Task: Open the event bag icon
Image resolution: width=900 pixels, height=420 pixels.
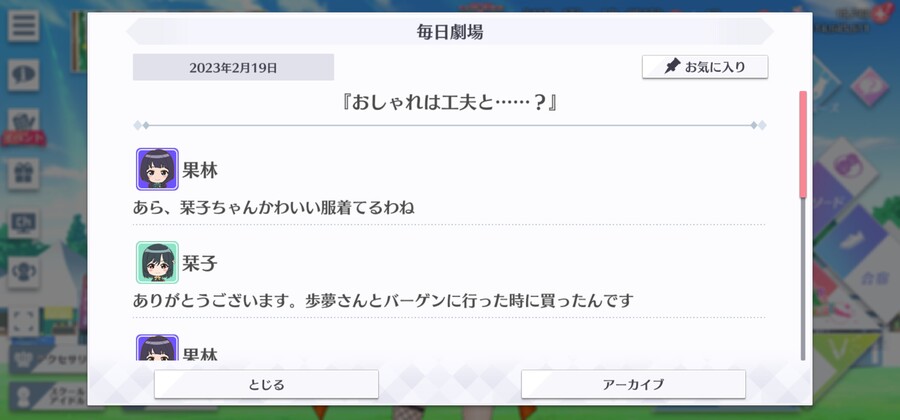Action: point(24,125)
